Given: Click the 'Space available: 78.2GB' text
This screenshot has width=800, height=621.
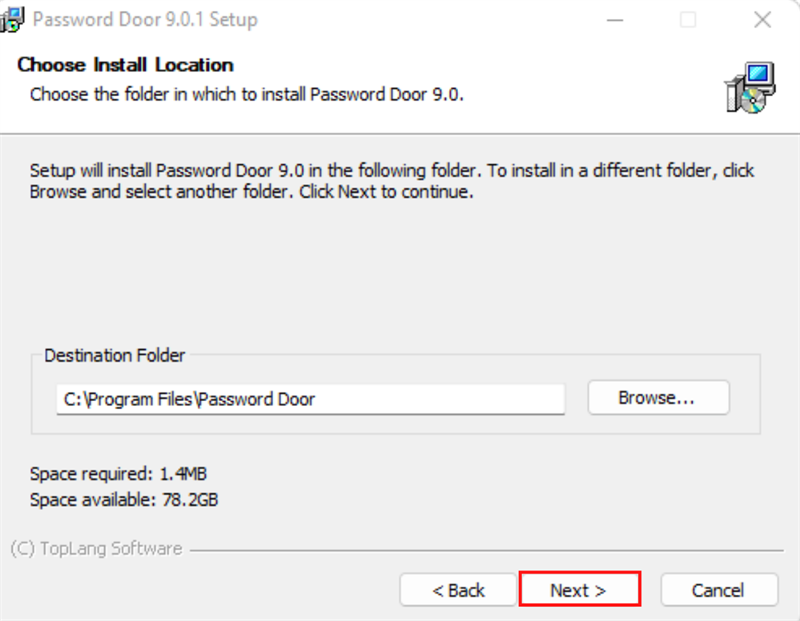Looking at the screenshot, I should [123, 499].
